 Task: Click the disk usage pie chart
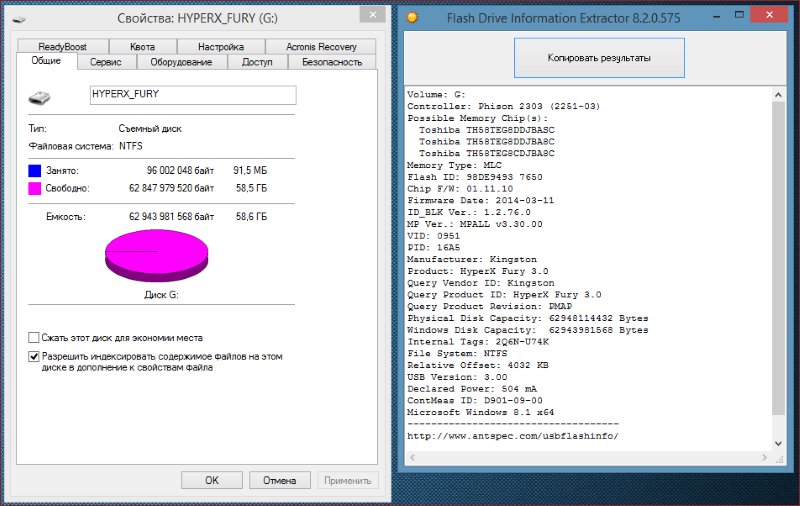click(x=157, y=256)
